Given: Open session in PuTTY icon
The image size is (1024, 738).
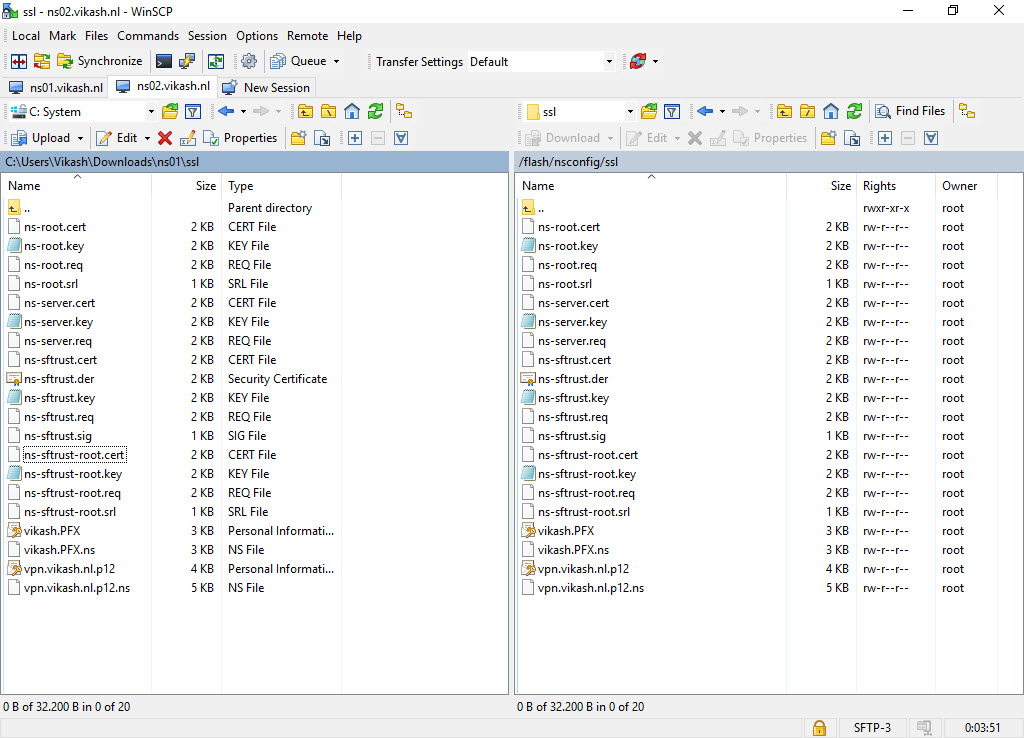Looking at the screenshot, I should pyautogui.click(x=187, y=61).
